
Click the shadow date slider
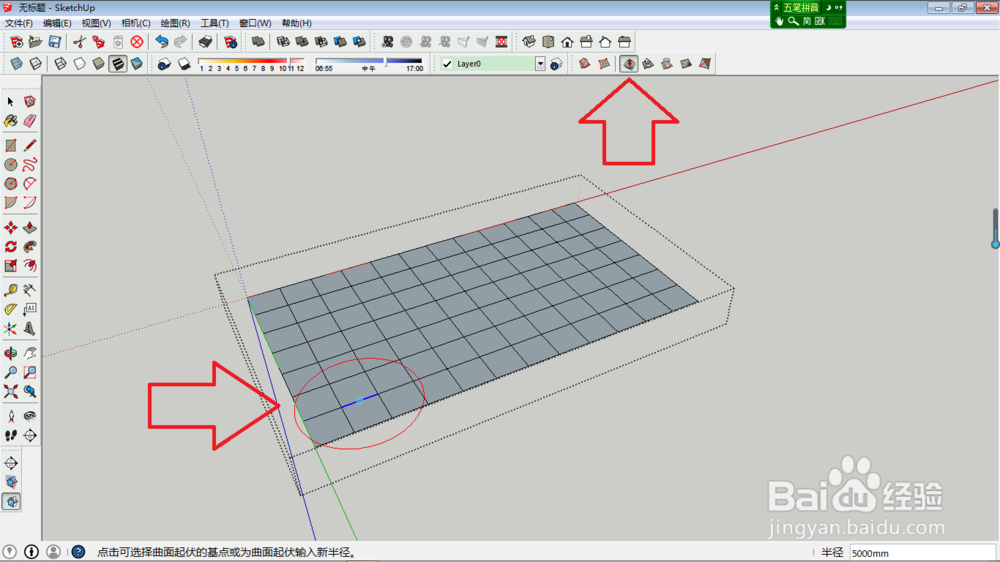click(x=251, y=61)
